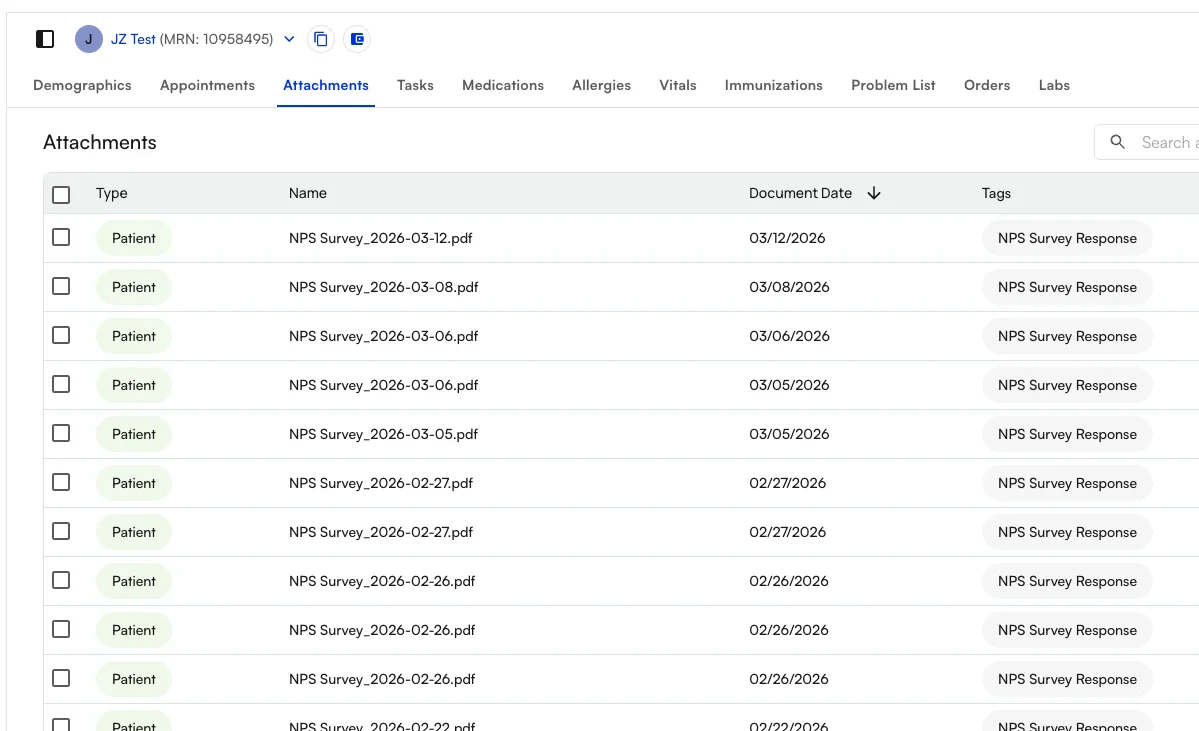The height and width of the screenshot is (731, 1199).
Task: Sort by the Document Date column header
Action: click(x=800, y=193)
